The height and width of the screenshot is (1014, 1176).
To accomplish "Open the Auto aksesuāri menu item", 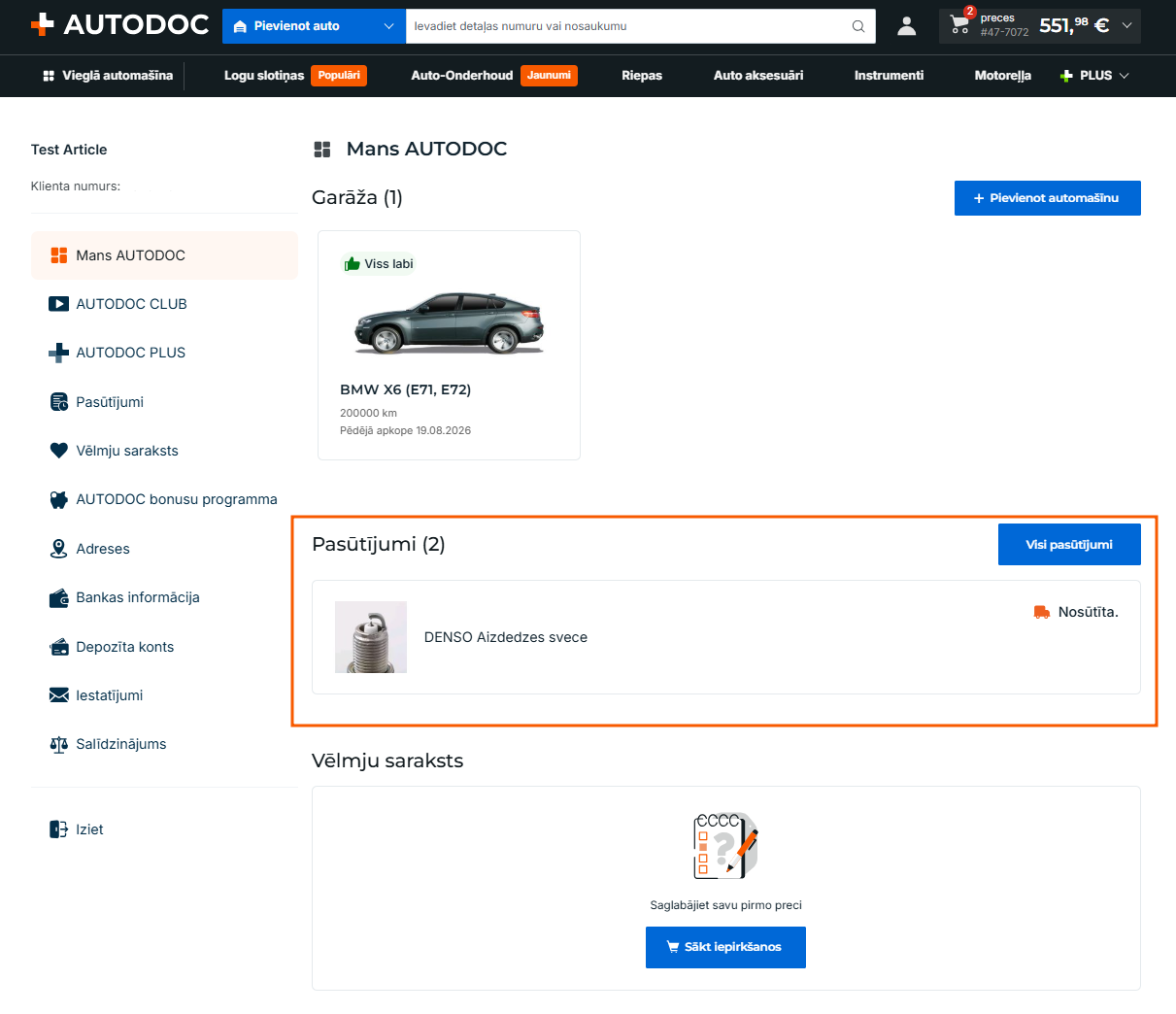I will pyautogui.click(x=758, y=76).
